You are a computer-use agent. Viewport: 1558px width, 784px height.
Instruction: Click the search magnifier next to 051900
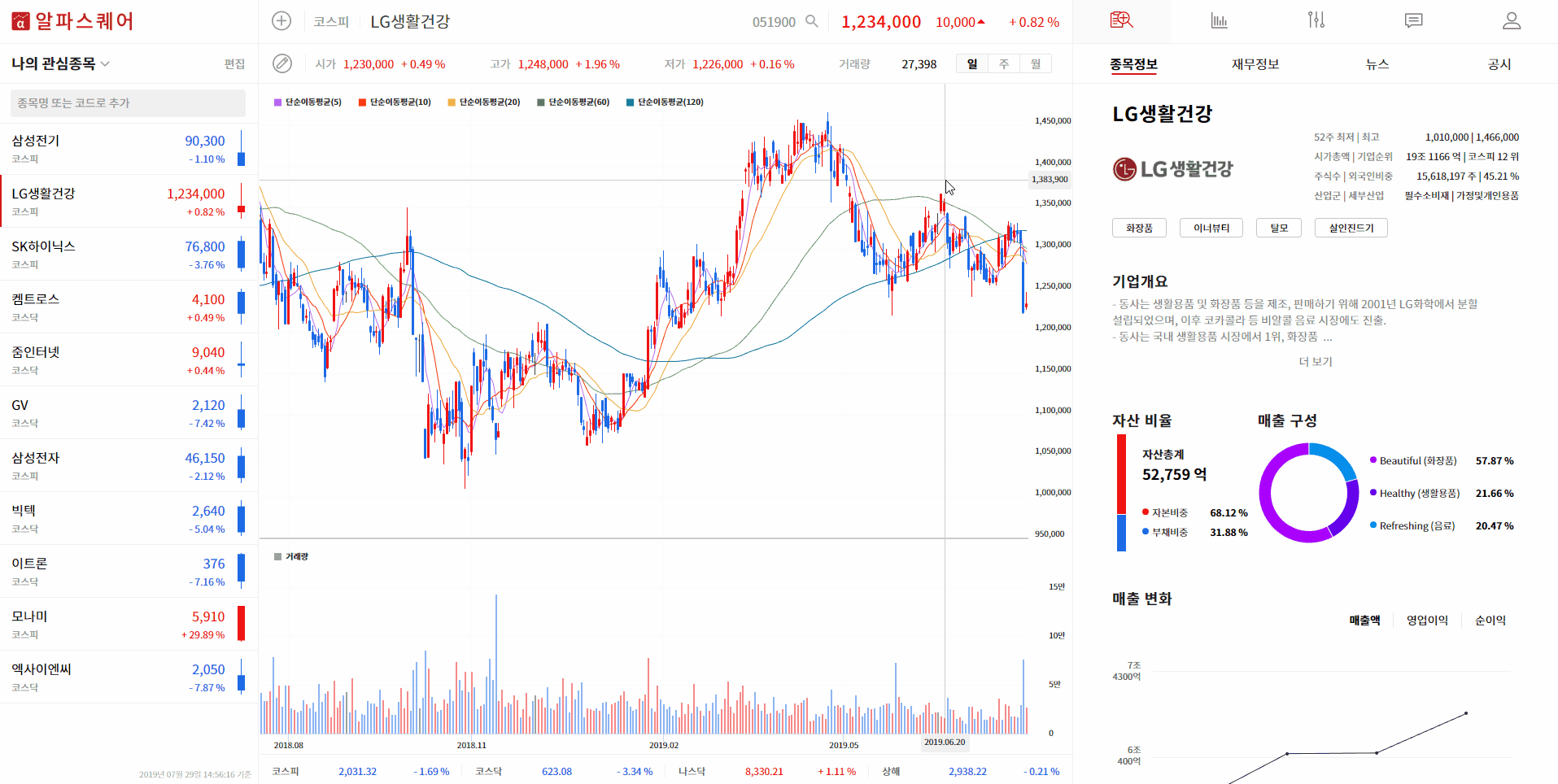tap(812, 21)
